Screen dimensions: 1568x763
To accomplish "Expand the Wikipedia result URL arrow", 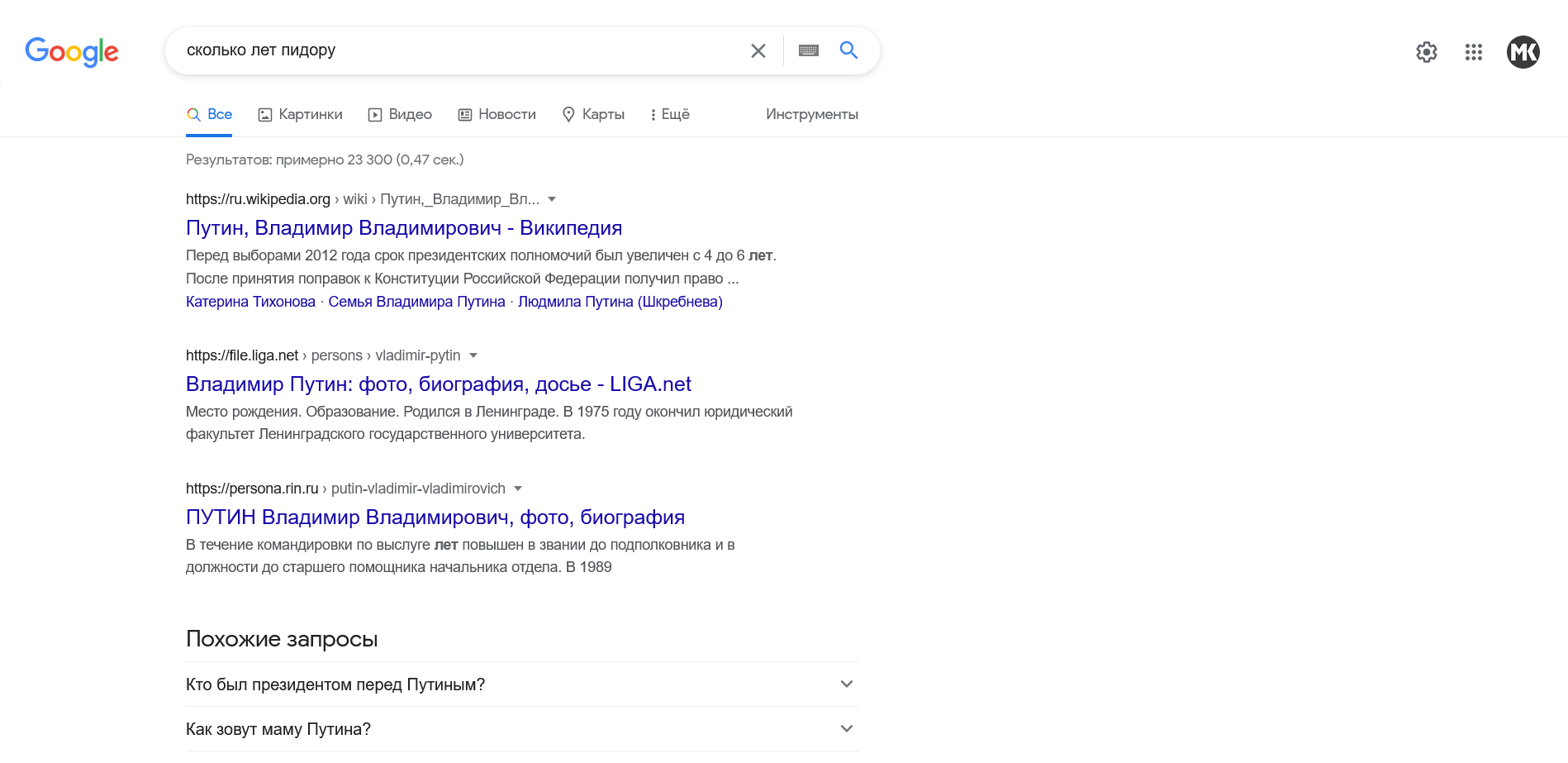I will click(552, 199).
